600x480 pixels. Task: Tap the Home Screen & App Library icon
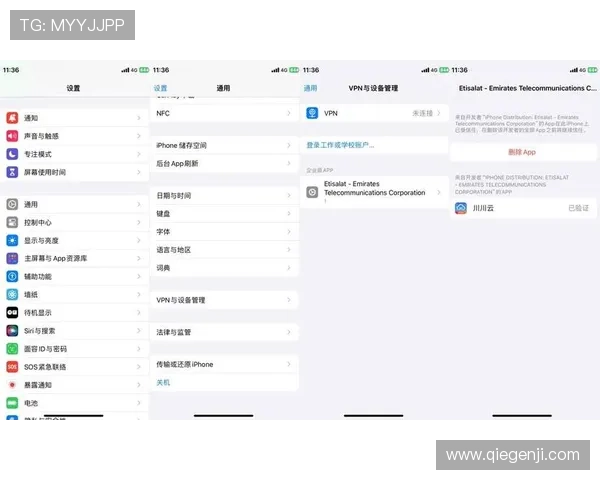click(x=12, y=258)
